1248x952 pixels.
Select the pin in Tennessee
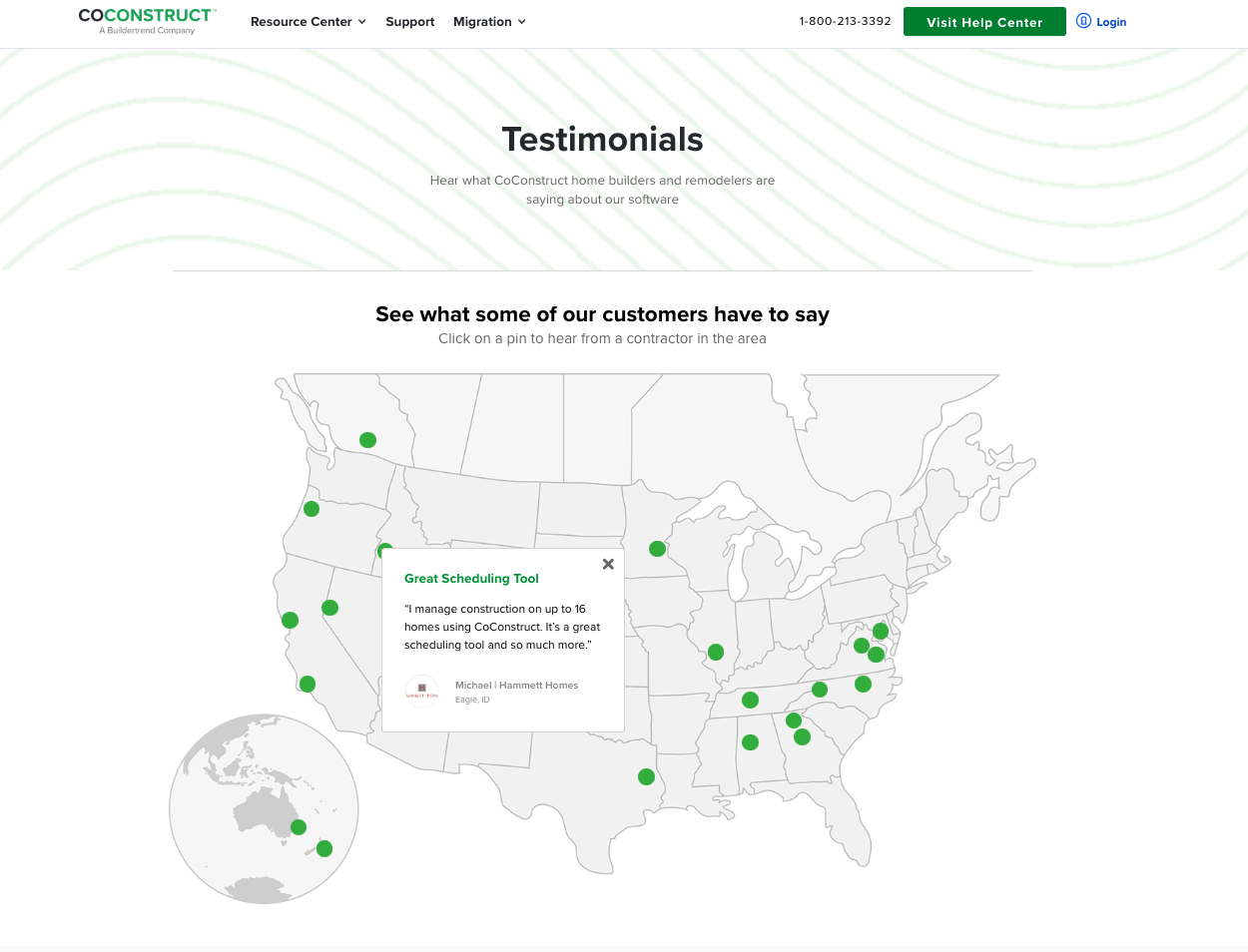751,701
